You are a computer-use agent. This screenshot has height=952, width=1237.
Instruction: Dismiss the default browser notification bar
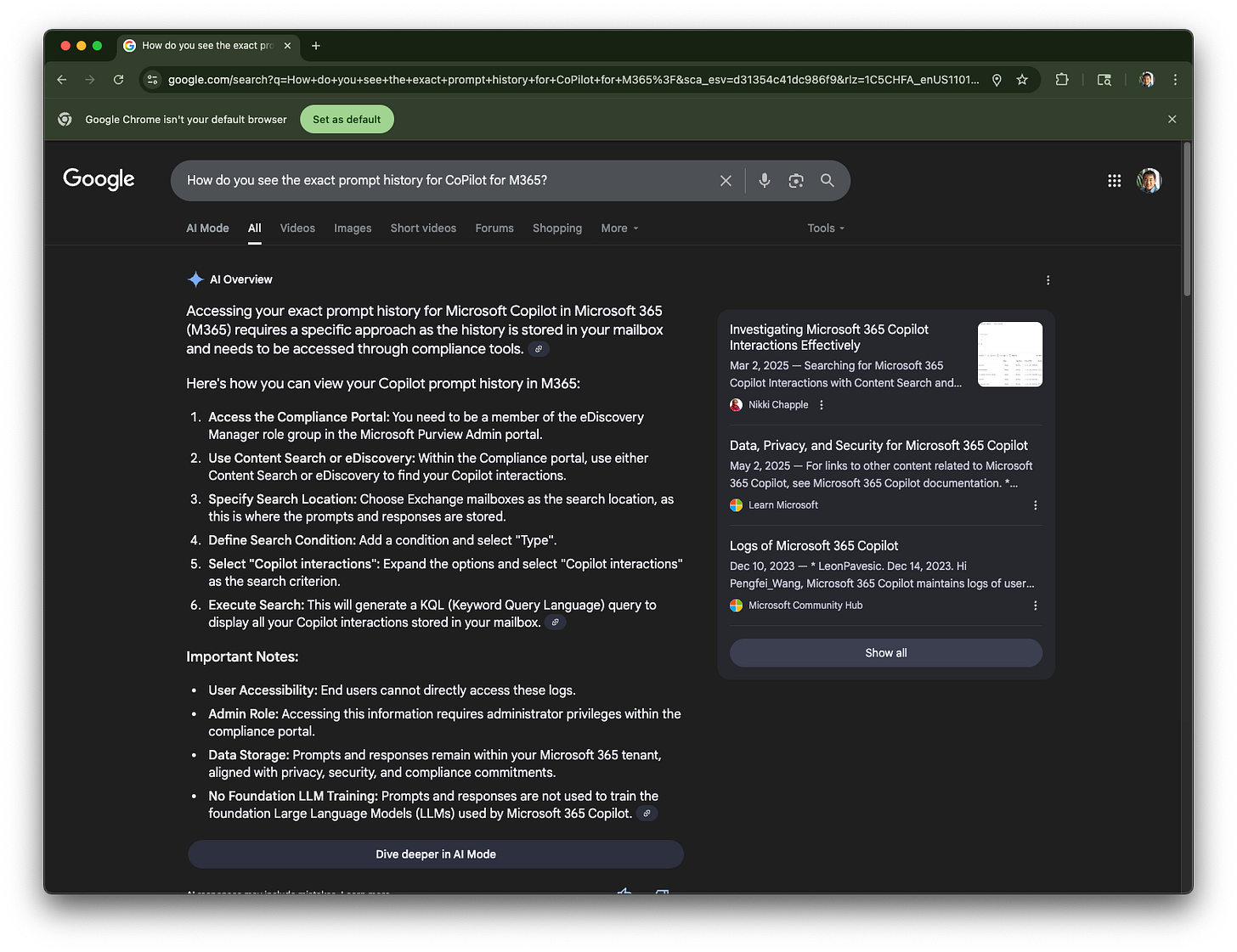click(x=1172, y=120)
